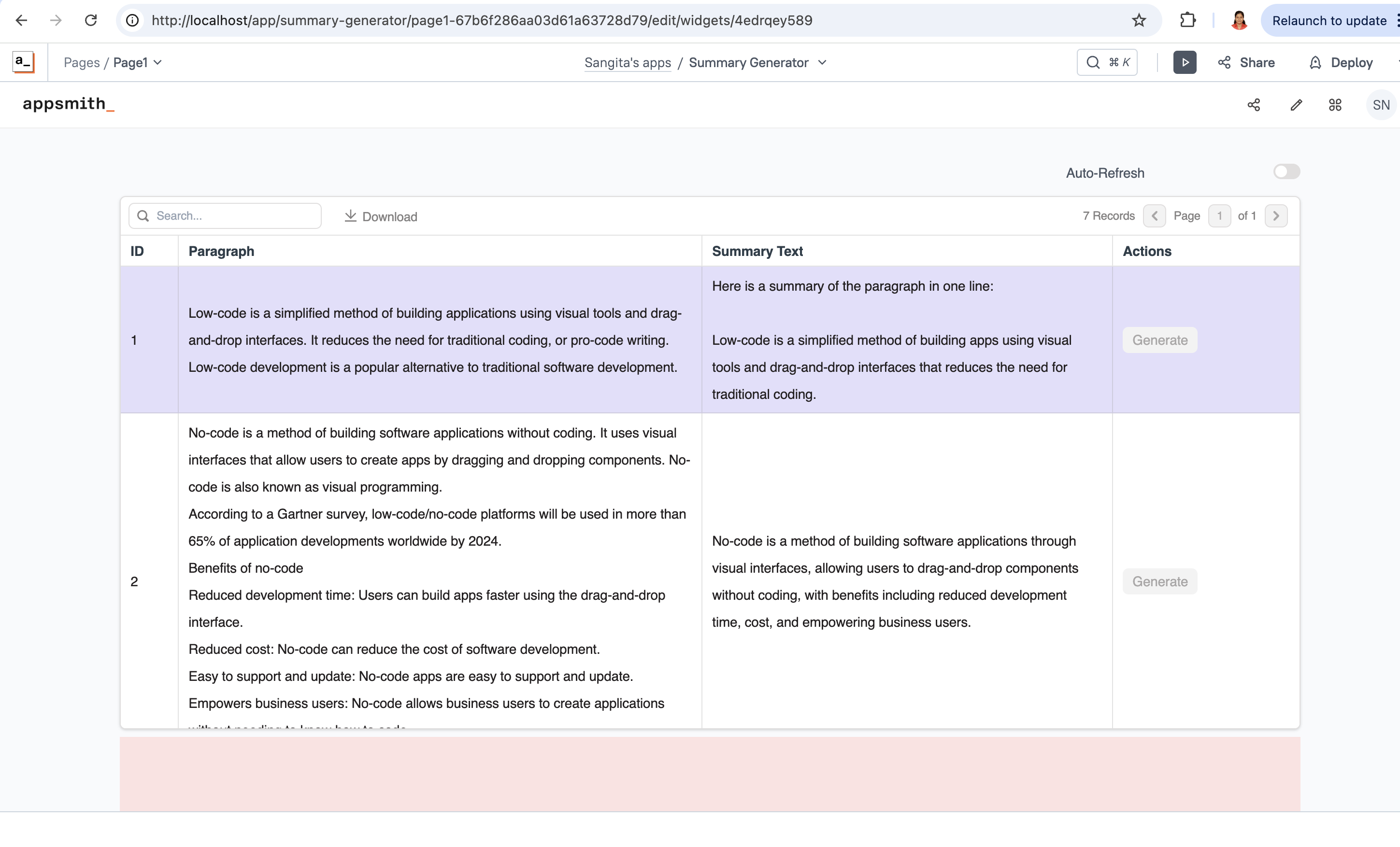Image resolution: width=1400 pixels, height=847 pixels.
Task: Click the preview mode play icon
Action: pos(1184,62)
